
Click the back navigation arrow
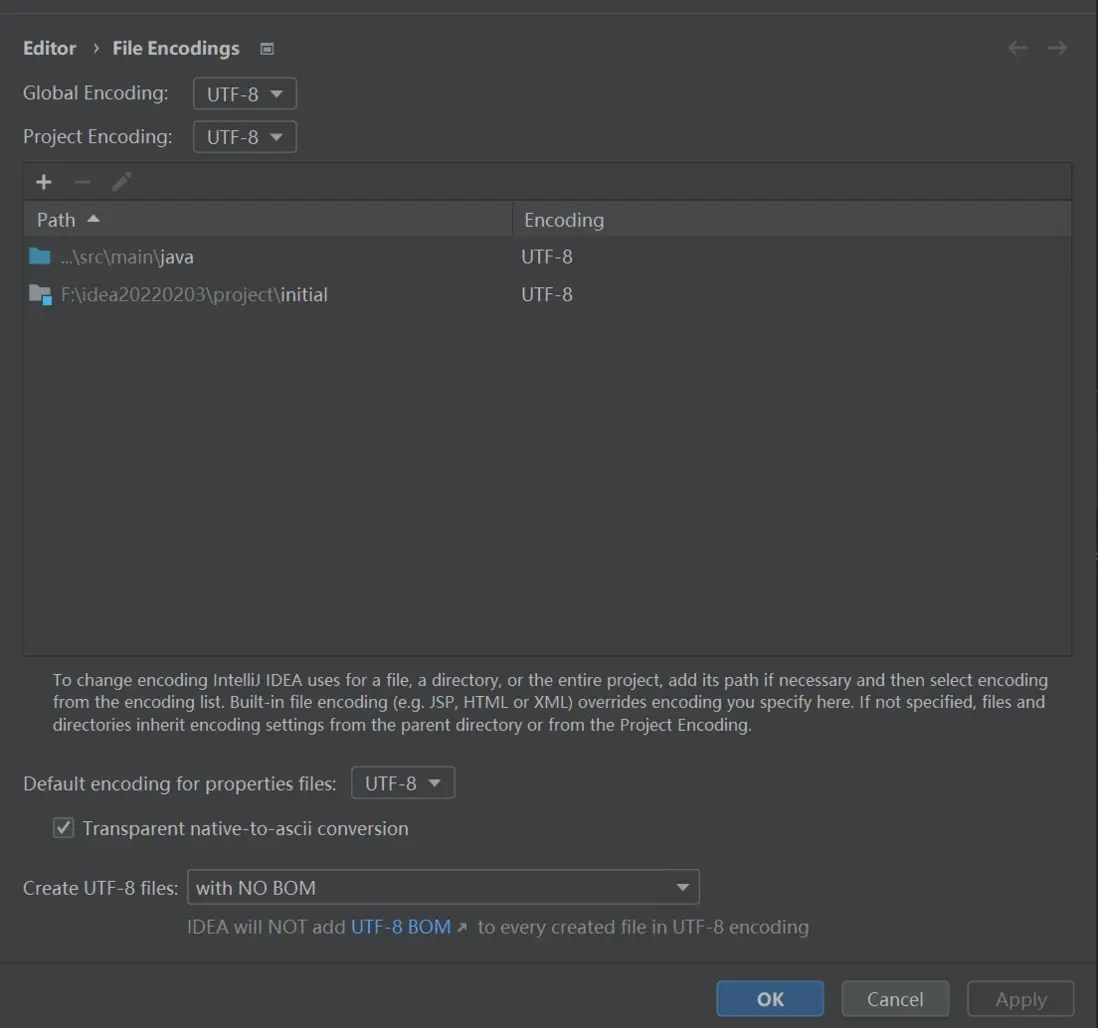(x=1017, y=48)
